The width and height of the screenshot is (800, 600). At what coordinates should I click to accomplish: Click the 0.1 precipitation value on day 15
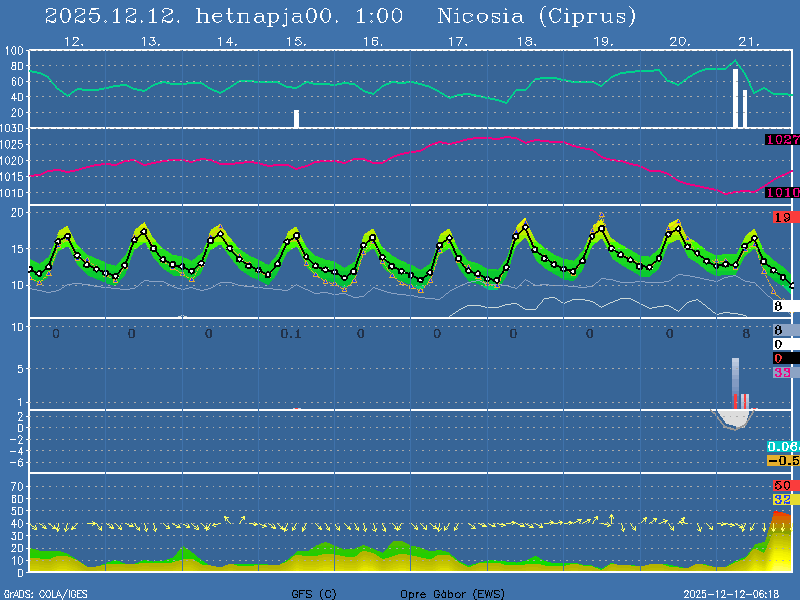tap(290, 333)
